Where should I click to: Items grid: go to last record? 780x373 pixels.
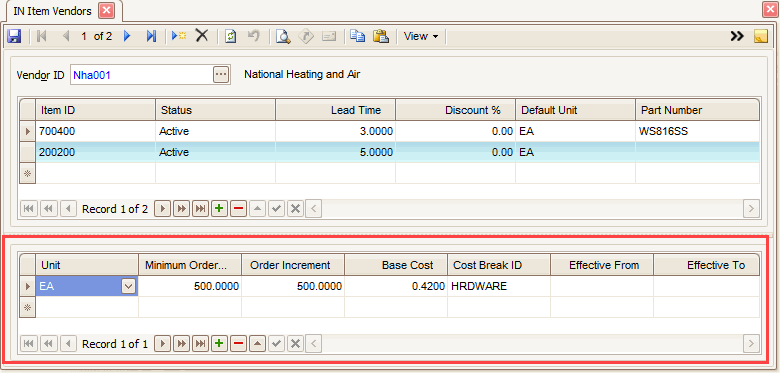coord(200,209)
